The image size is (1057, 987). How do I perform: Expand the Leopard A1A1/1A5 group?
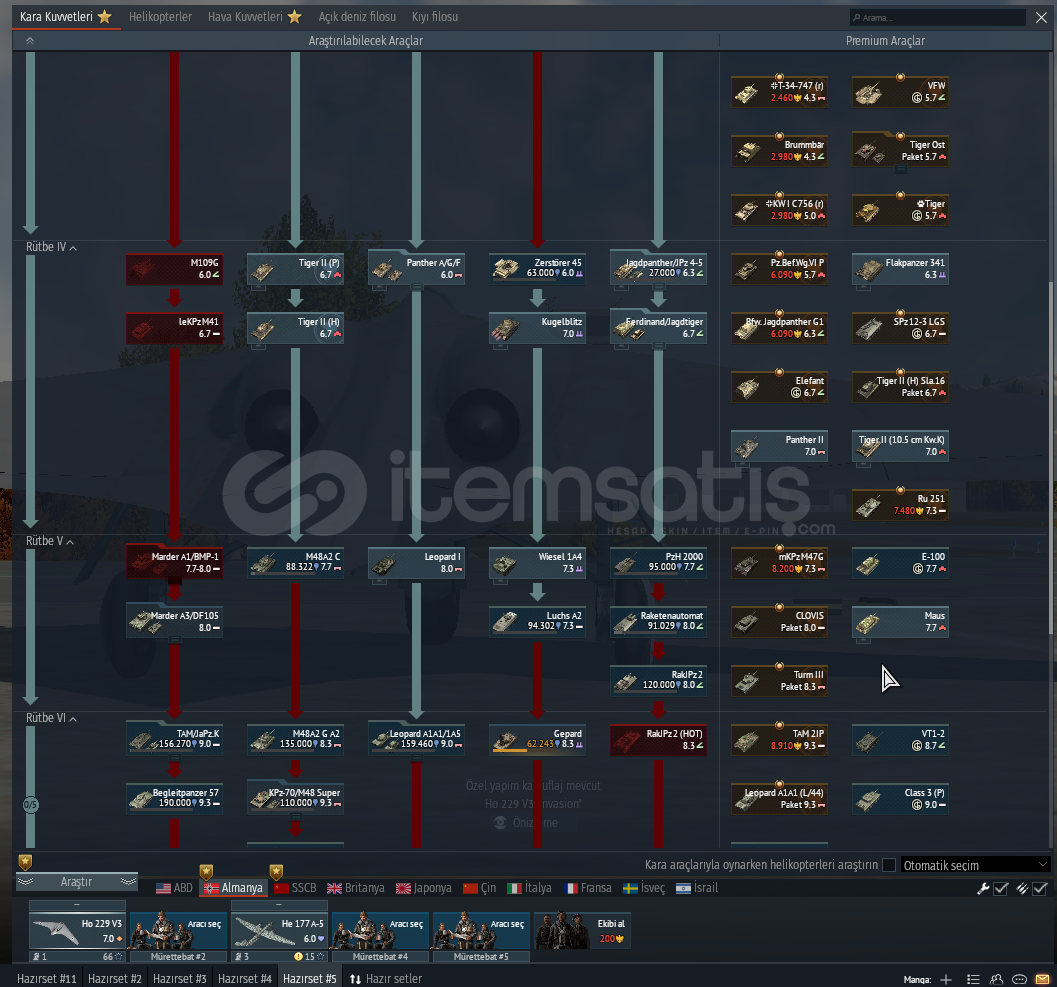tap(417, 758)
